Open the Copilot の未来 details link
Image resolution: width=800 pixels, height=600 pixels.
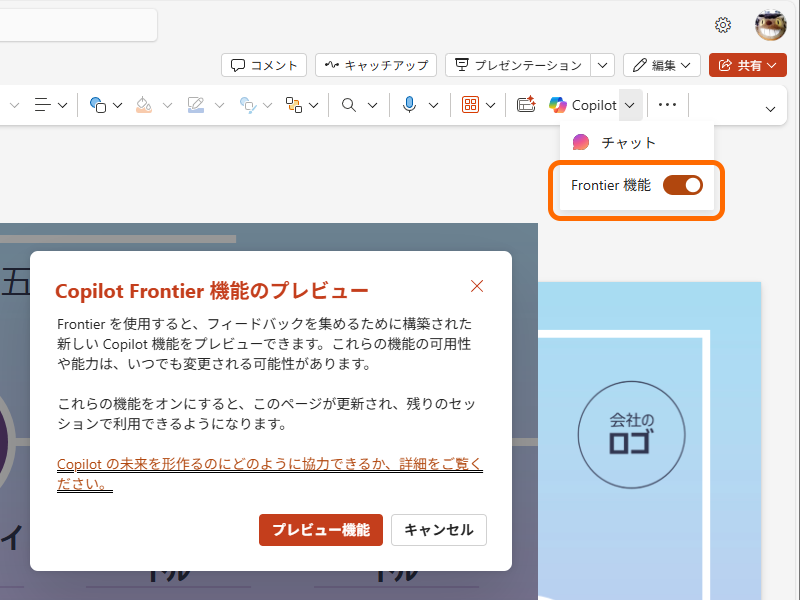point(269,464)
